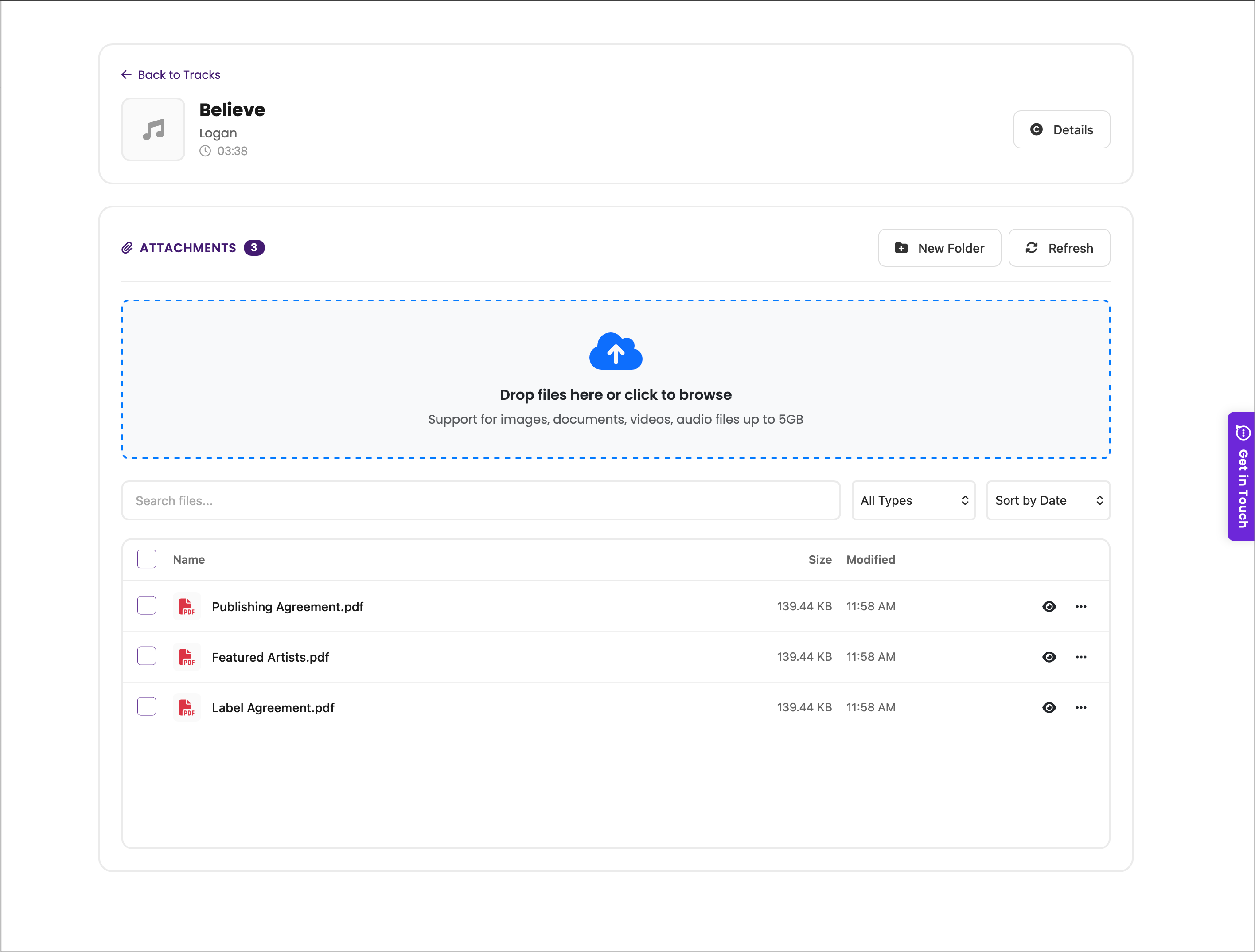
Task: Open more options for Label Agreement.pdf
Action: tap(1081, 707)
